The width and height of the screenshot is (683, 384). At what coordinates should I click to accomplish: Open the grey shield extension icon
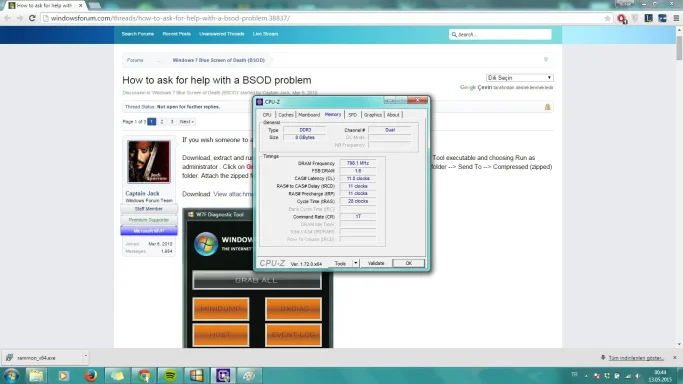click(x=635, y=18)
